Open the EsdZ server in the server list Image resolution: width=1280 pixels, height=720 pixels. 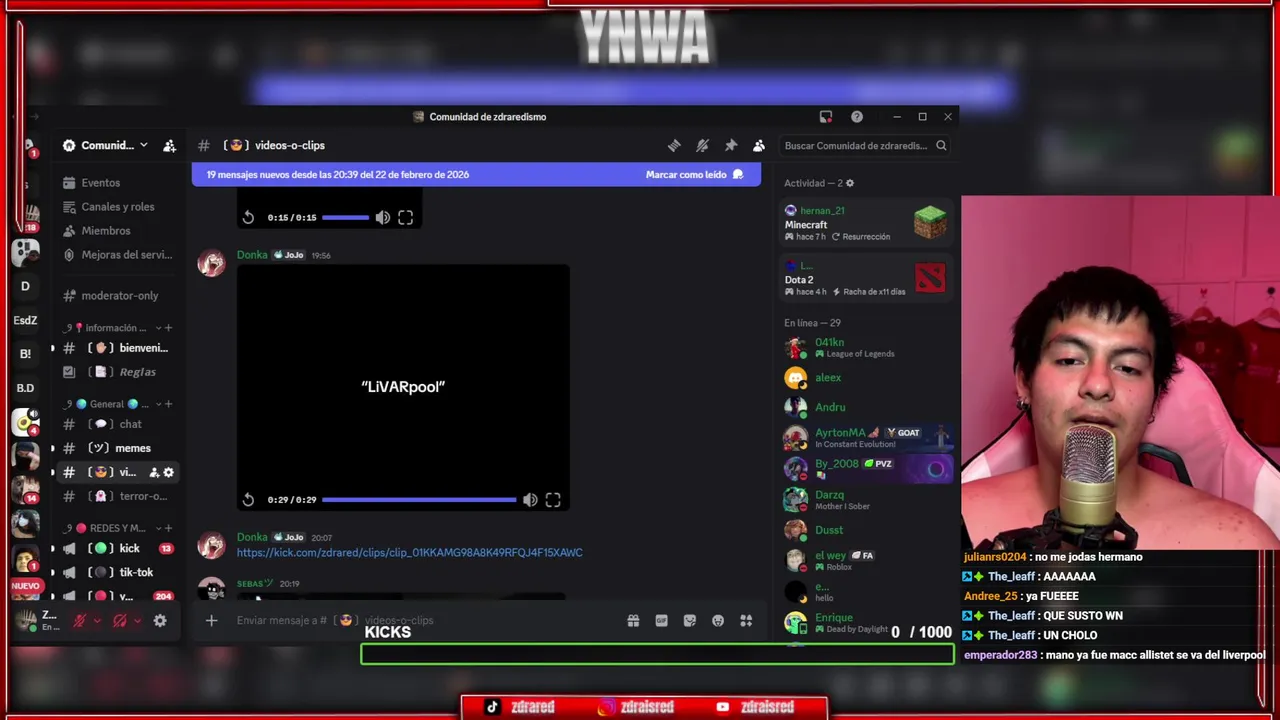click(x=25, y=321)
